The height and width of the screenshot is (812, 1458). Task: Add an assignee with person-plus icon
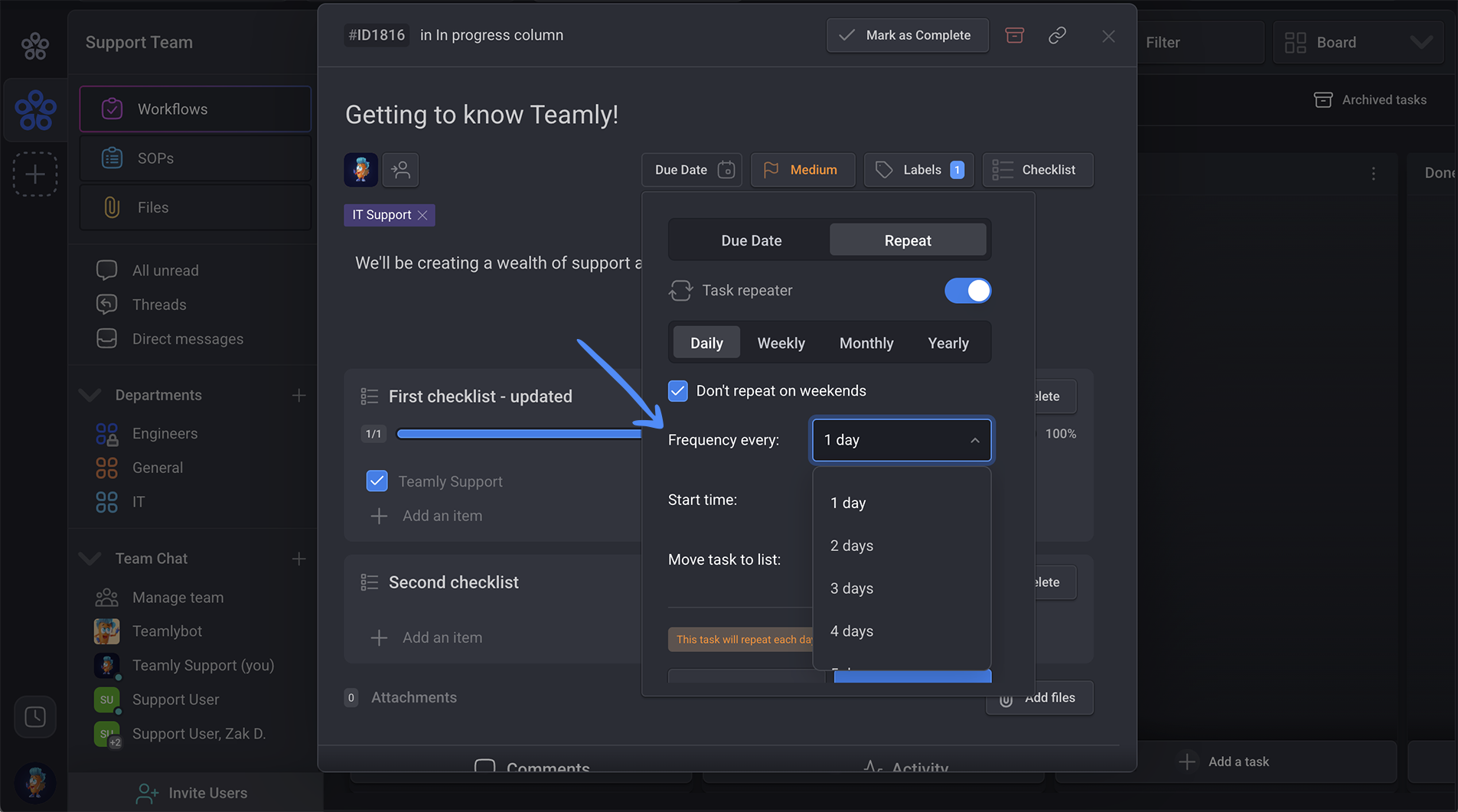click(400, 170)
